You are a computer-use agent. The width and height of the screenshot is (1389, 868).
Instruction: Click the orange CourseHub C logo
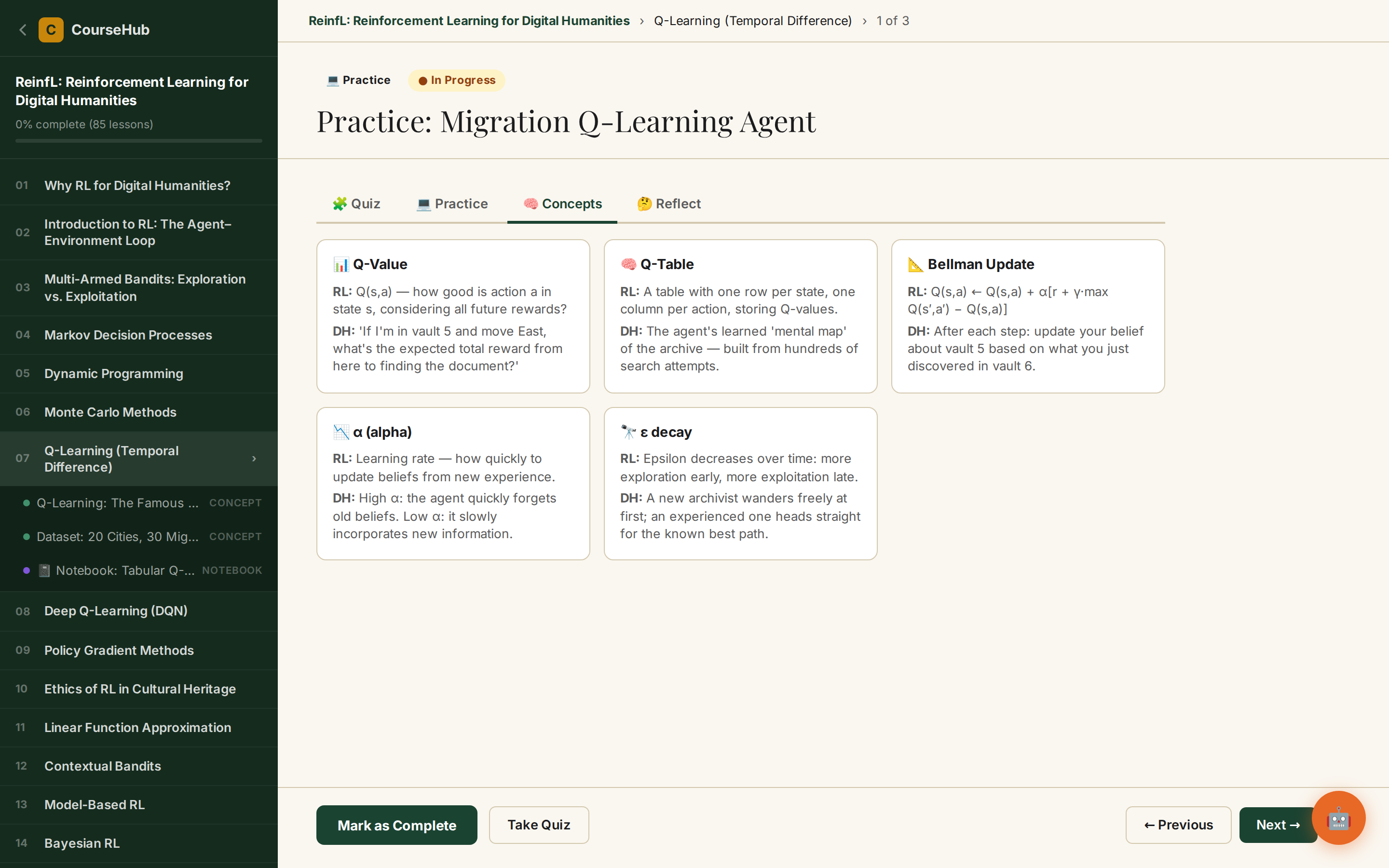coord(51,30)
